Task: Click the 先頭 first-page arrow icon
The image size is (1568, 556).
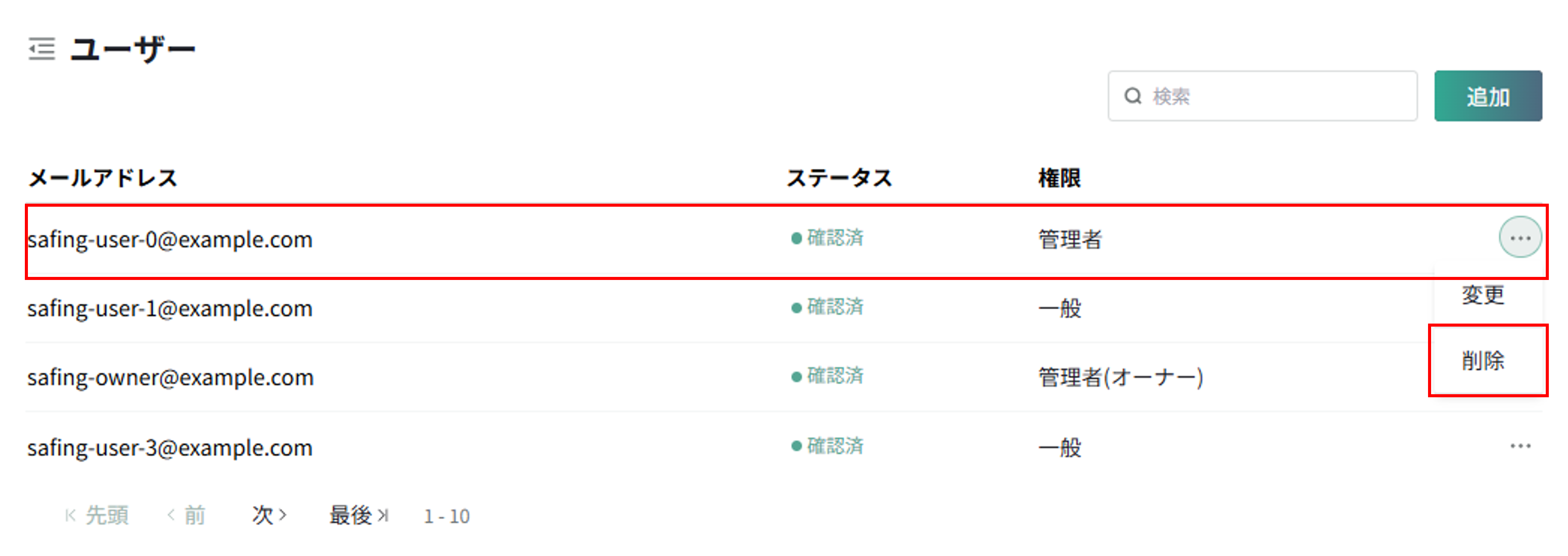Action: tap(70, 516)
